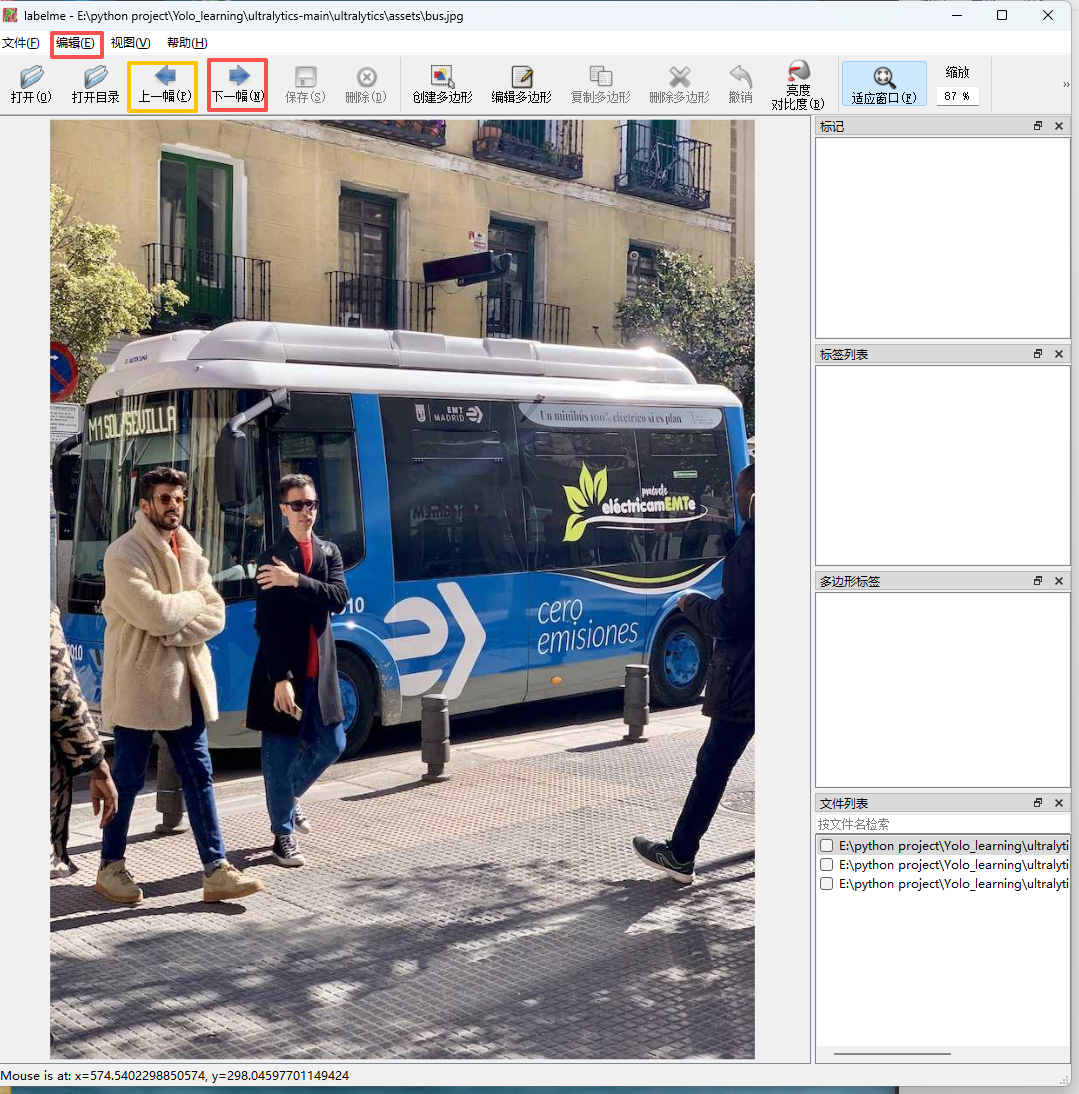Open the 视图 menu
The image size is (1079, 1094).
[x=130, y=43]
